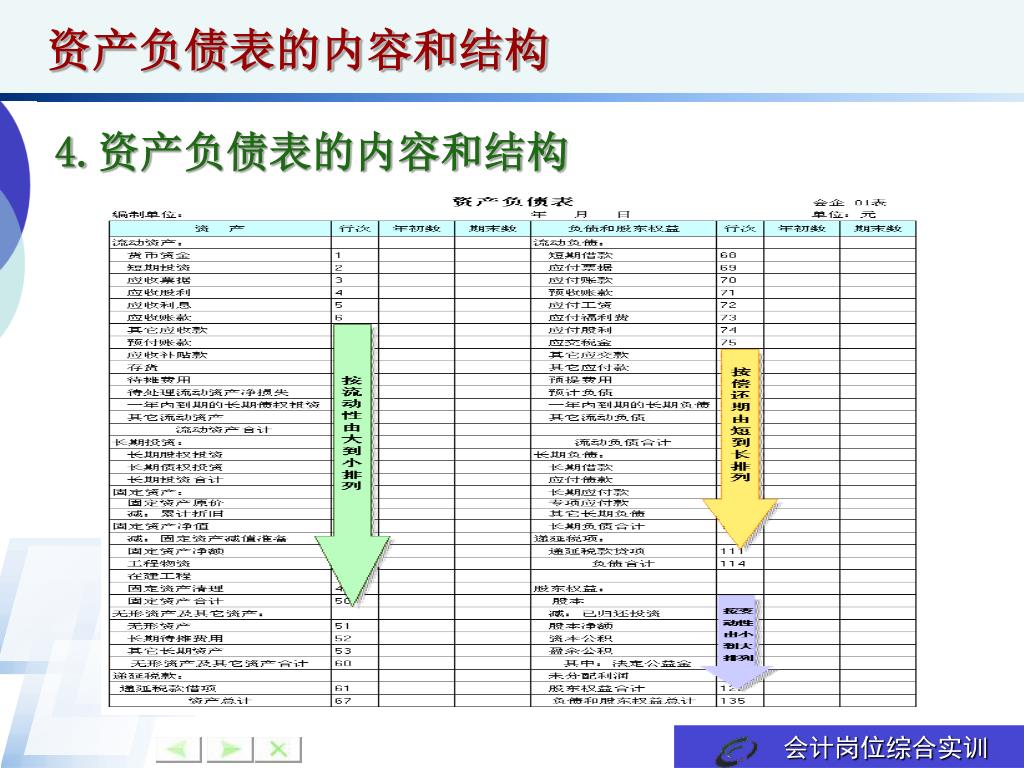
Task: Select the 长期股权投资 row
Action: (175, 454)
